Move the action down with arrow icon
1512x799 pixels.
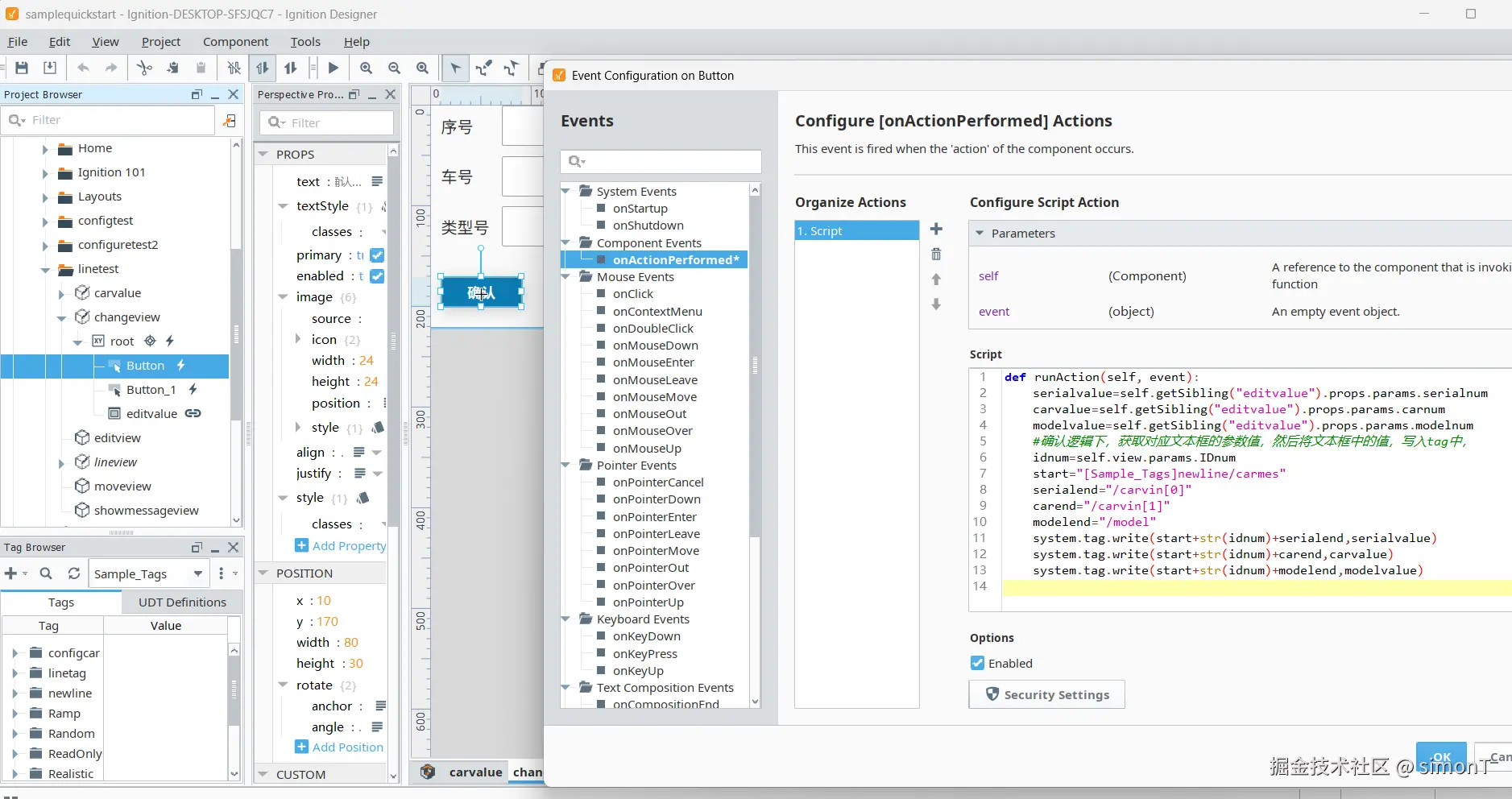click(936, 304)
